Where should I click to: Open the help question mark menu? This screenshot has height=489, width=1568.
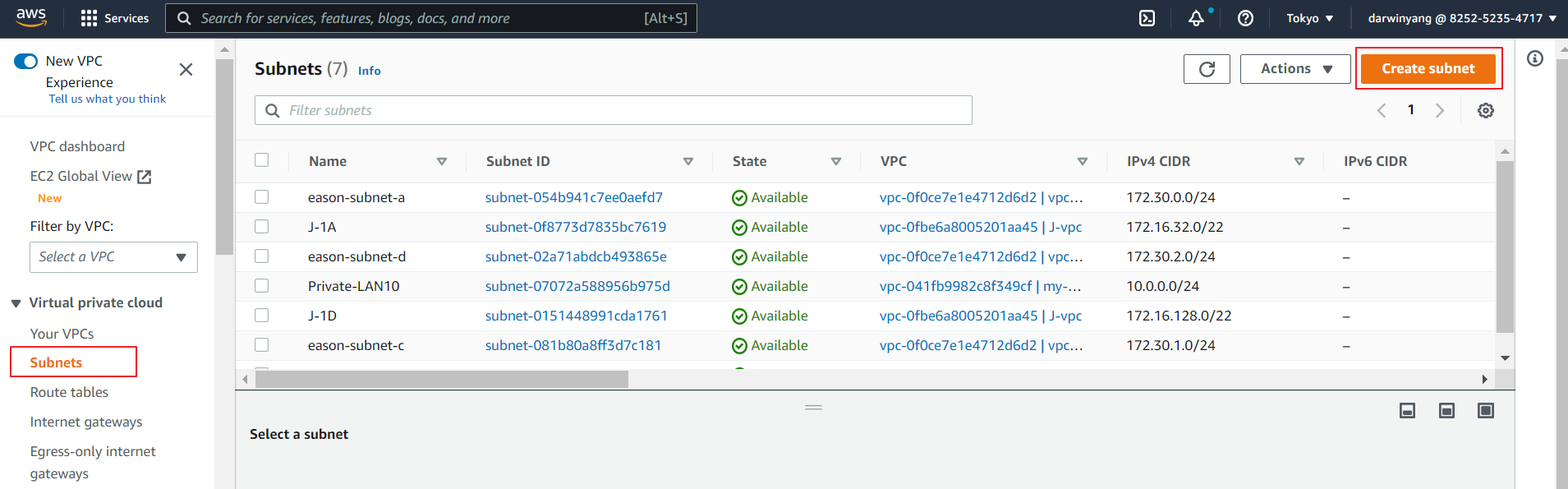(1245, 18)
